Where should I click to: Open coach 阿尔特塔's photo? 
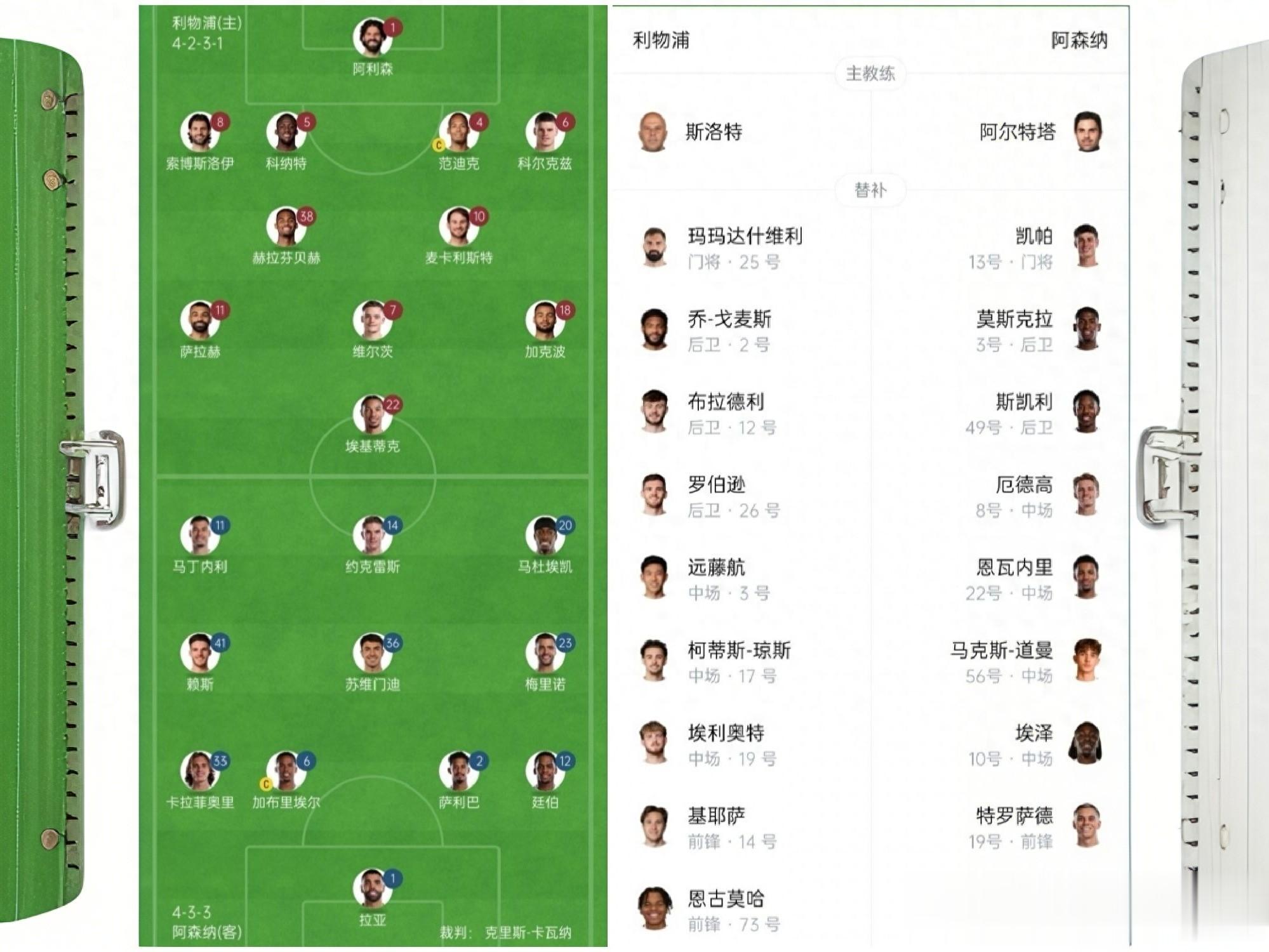click(1087, 132)
